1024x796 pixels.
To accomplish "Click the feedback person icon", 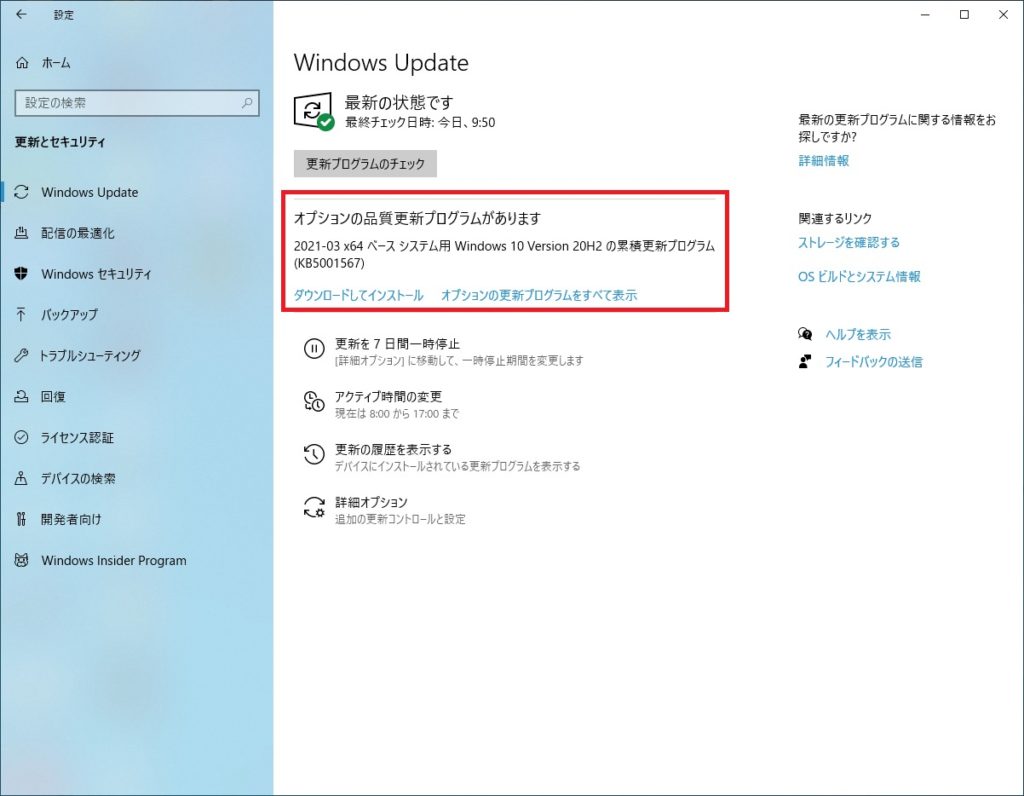I will tap(805, 362).
